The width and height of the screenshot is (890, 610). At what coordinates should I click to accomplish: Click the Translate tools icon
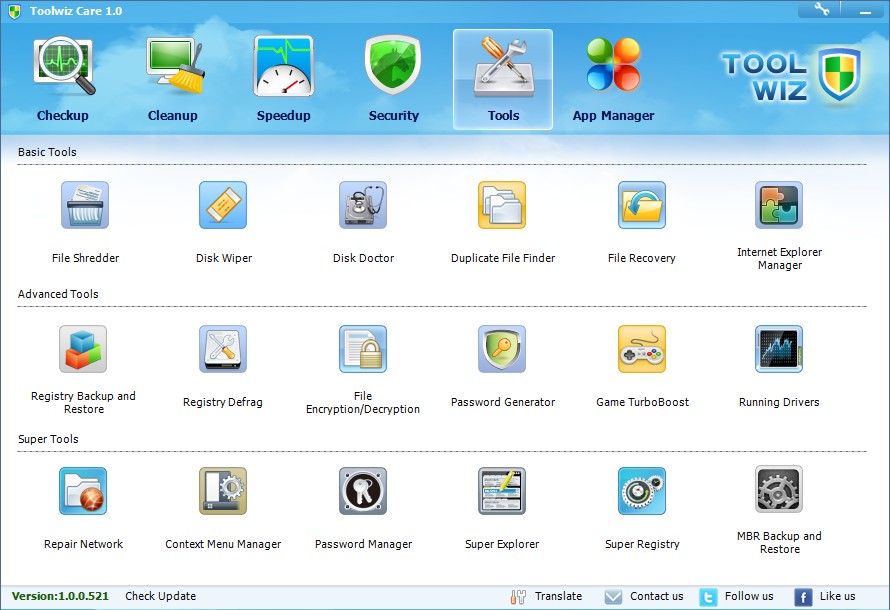coord(518,597)
